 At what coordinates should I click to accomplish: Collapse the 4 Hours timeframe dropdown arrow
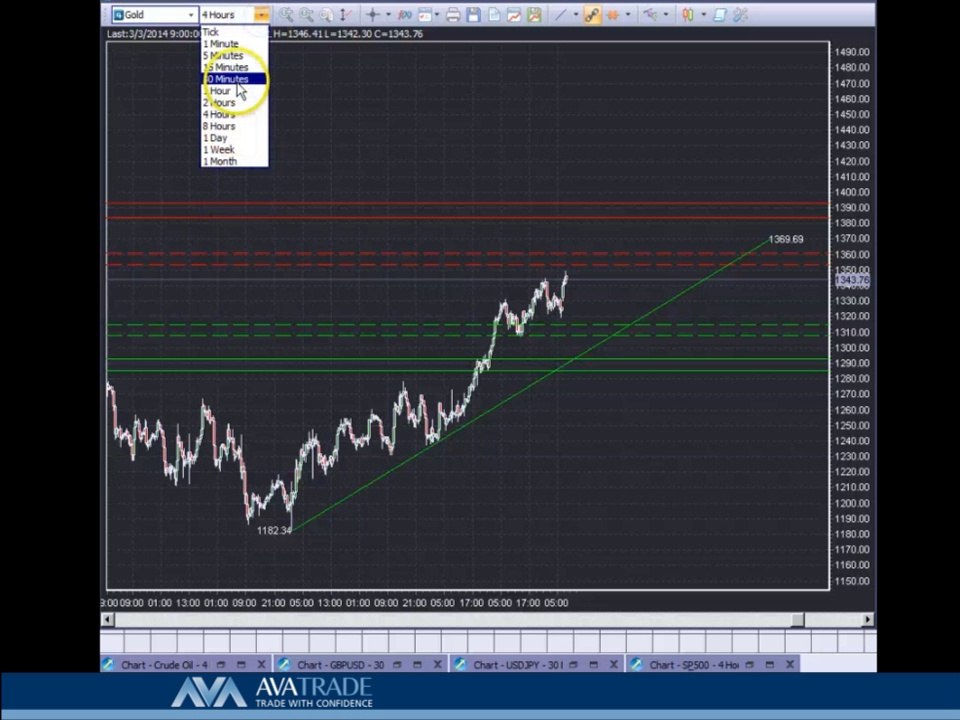pyautogui.click(x=261, y=15)
